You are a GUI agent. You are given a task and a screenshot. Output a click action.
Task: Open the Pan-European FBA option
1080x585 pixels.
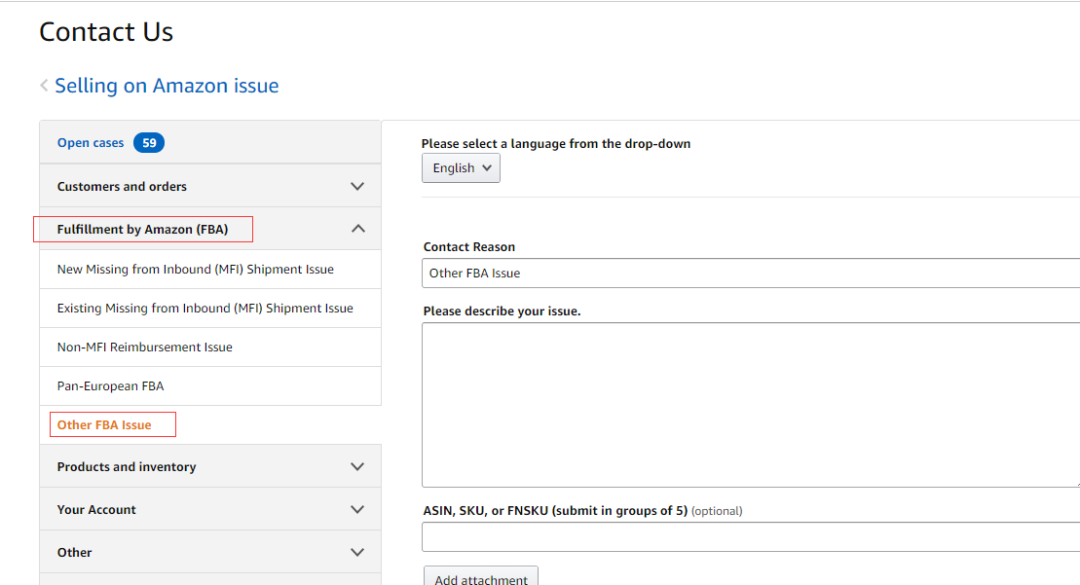[x=110, y=386]
